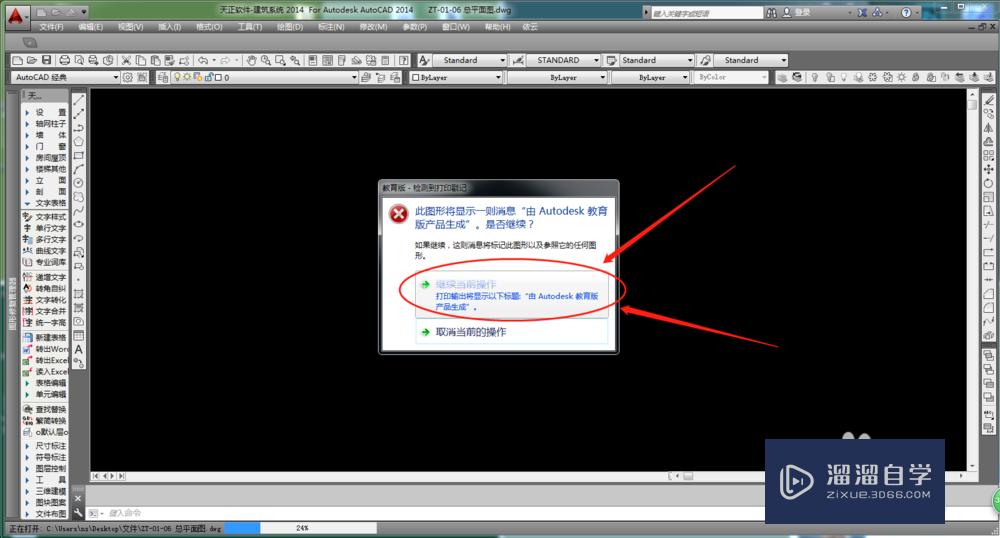The image size is (1000, 538).
Task: Open the AutoCAD 经典 workspace dropdown
Action: coord(64,77)
